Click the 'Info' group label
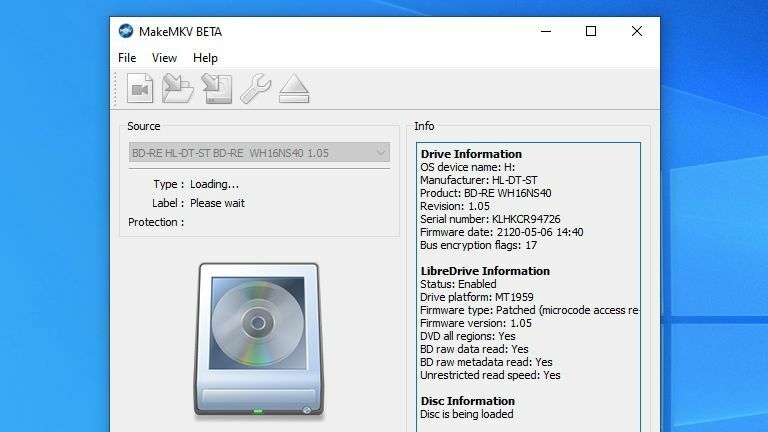Screen dimensions: 768x432 424,126
